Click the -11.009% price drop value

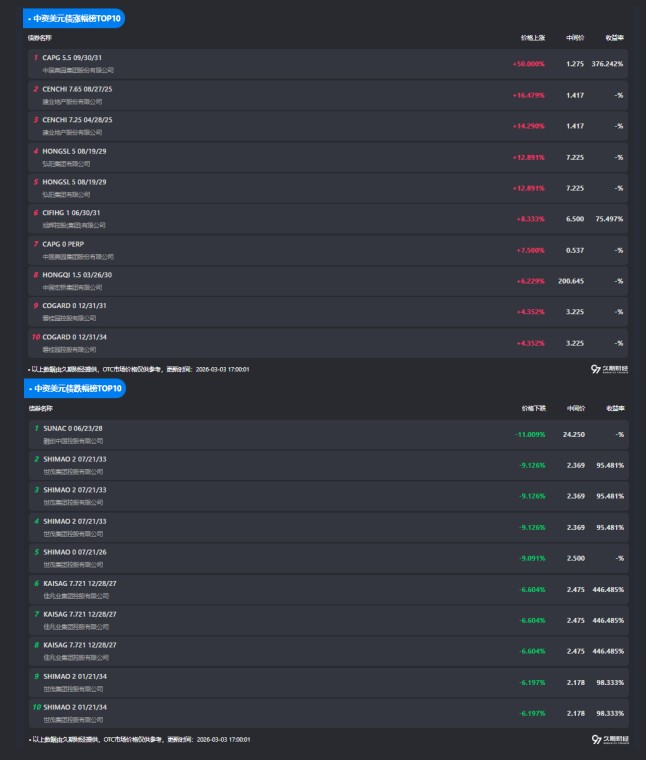[x=529, y=434]
